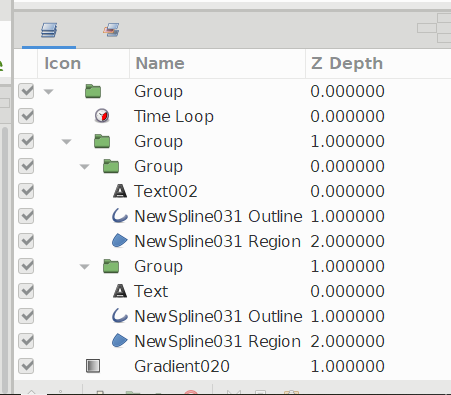Disable the Gradient020 layer checkbox
Image resolution: width=451 pixels, height=395 pixels.
(x=26, y=366)
